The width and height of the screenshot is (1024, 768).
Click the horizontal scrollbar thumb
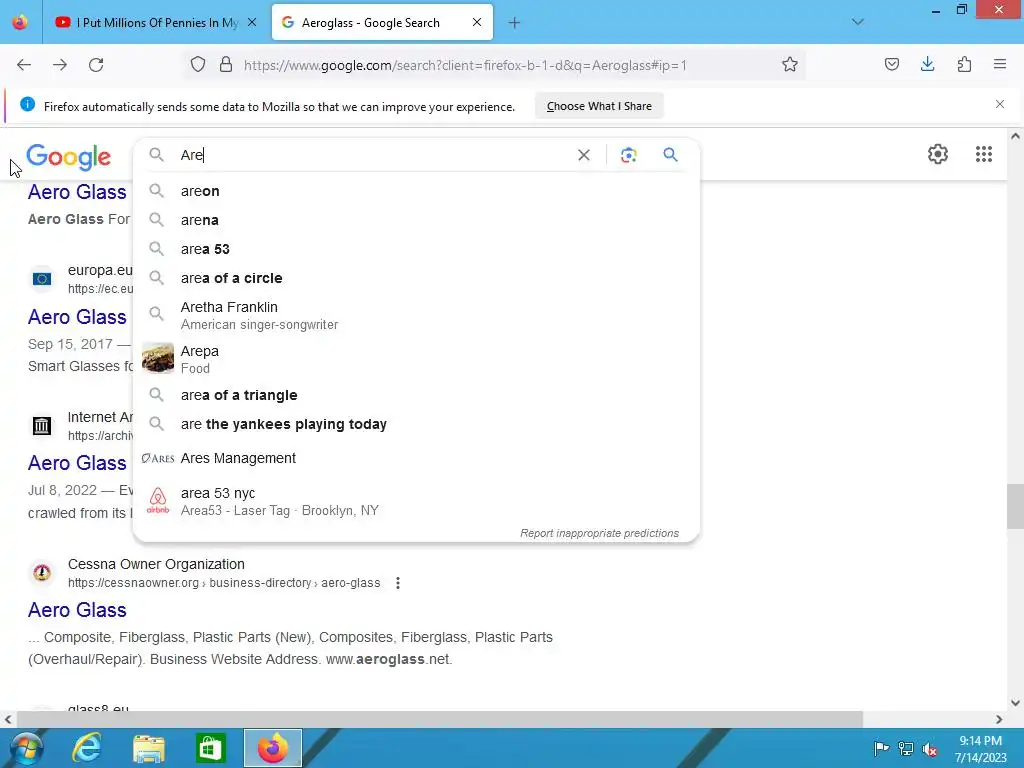[440, 719]
